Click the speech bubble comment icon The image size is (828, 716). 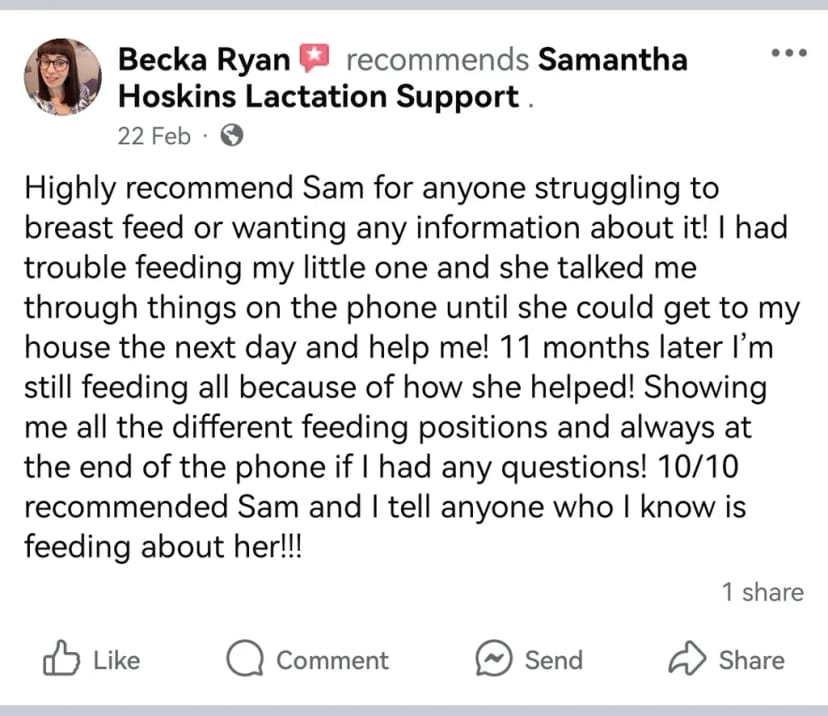(245, 658)
